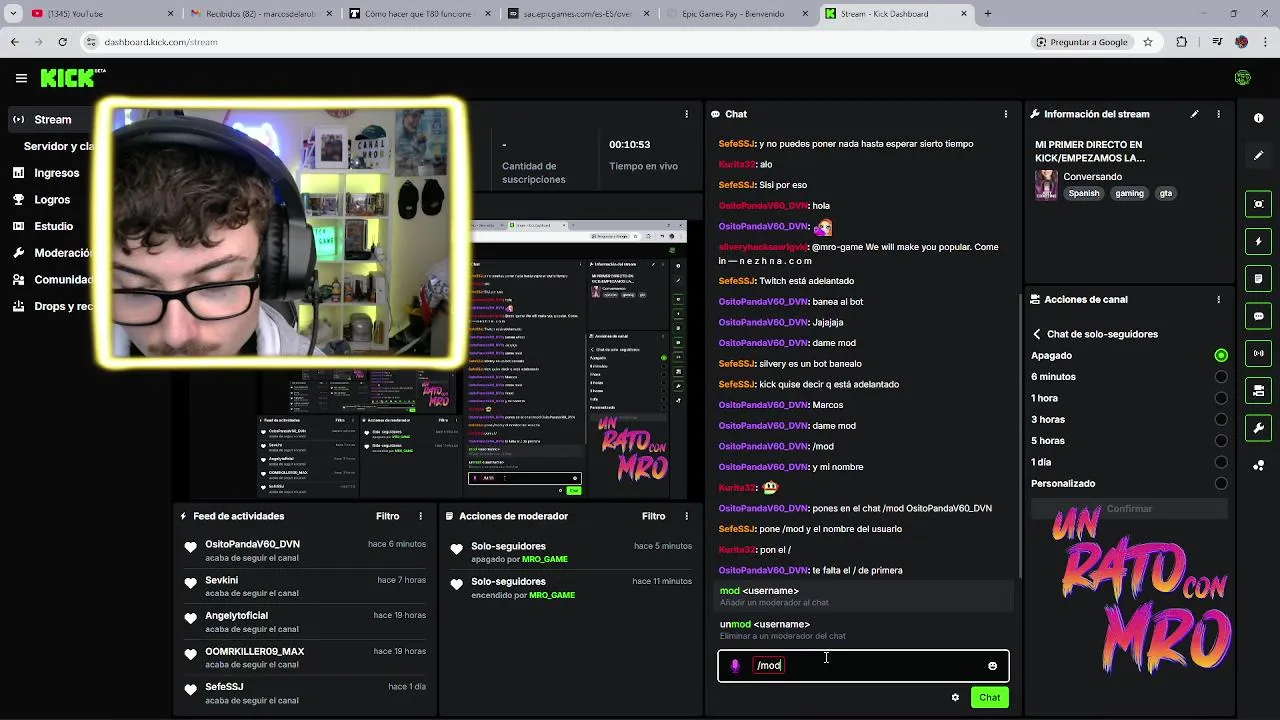
Task: Open the emoji picker in chat input
Action: (992, 666)
